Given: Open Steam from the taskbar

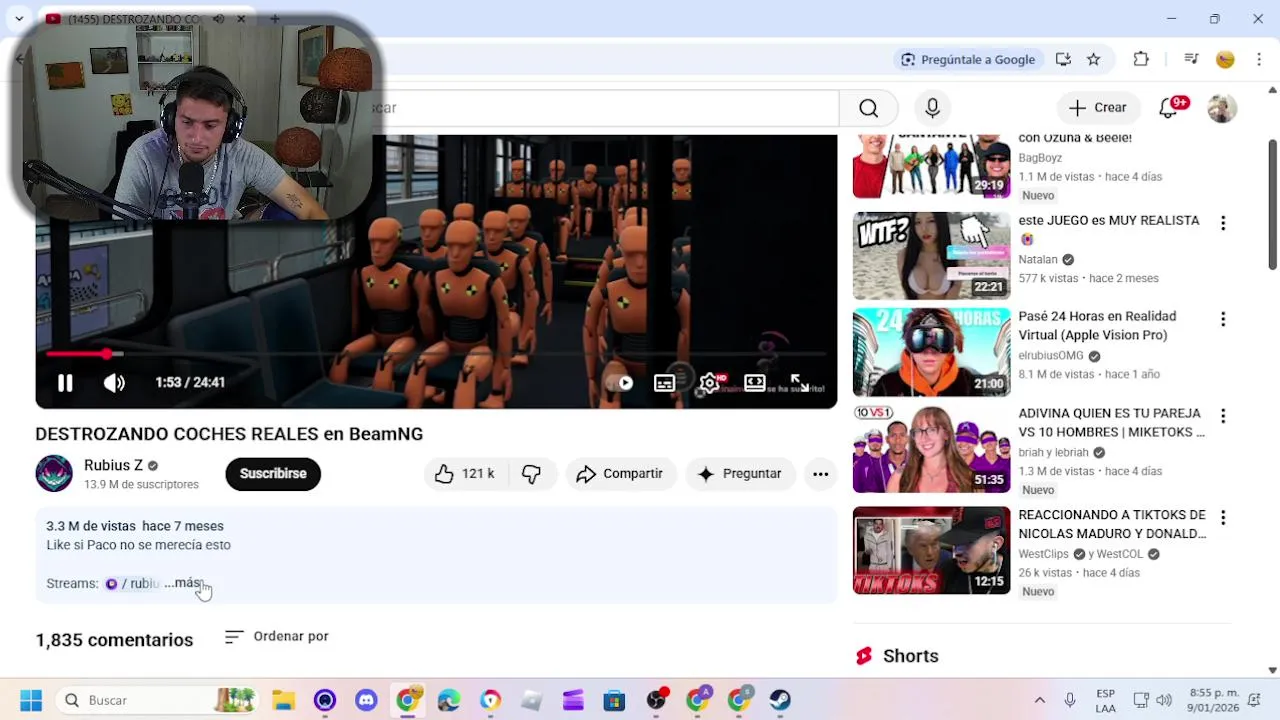Looking at the screenshot, I should 780,700.
